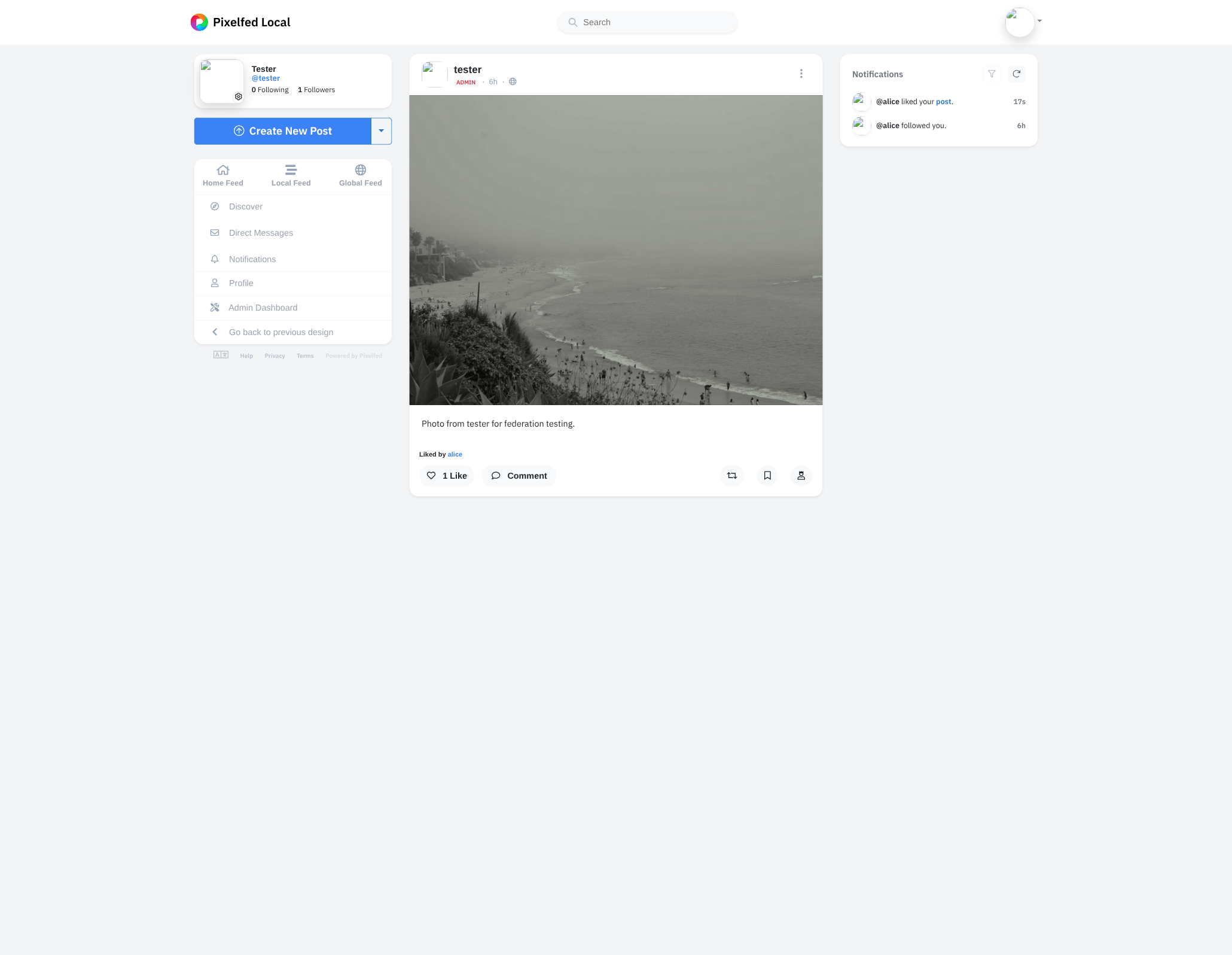The width and height of the screenshot is (1232, 955).
Task: Open the Admin Dashboard tools icon
Action: [x=215, y=307]
